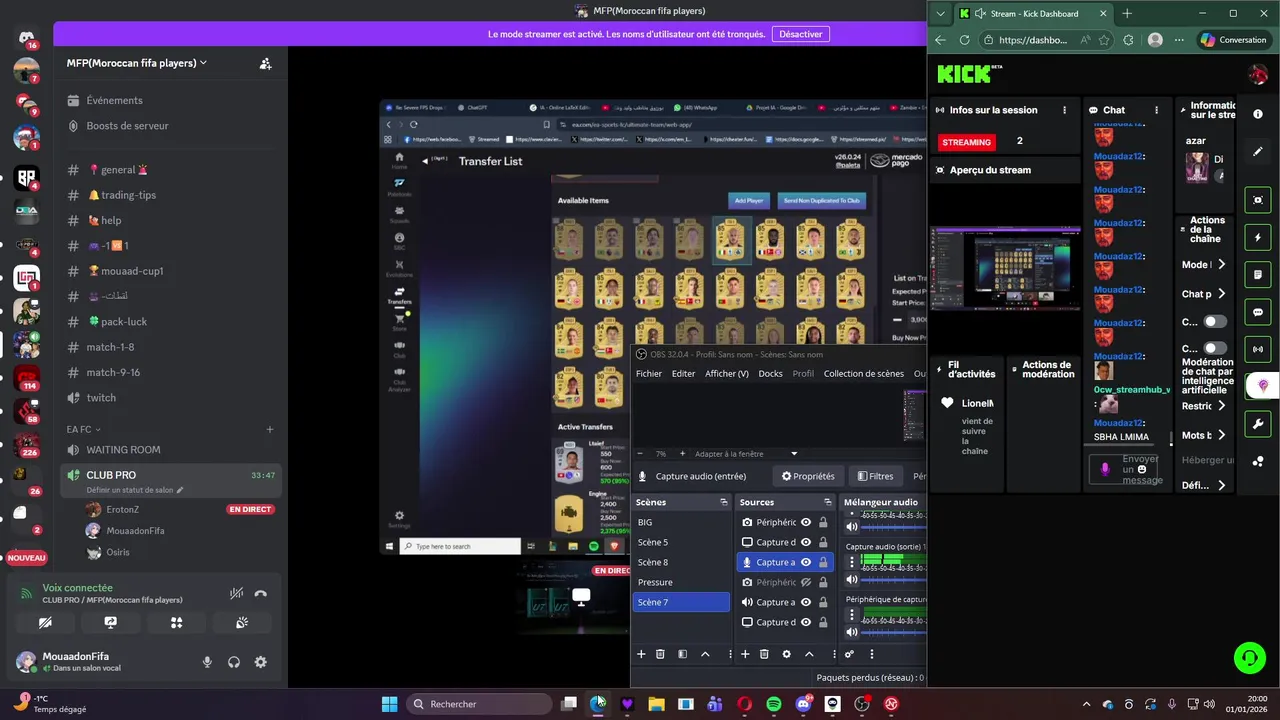Expand MFP(Moroccan fifa players) server menu
Viewport: 1280px width, 720px height.
137,63
